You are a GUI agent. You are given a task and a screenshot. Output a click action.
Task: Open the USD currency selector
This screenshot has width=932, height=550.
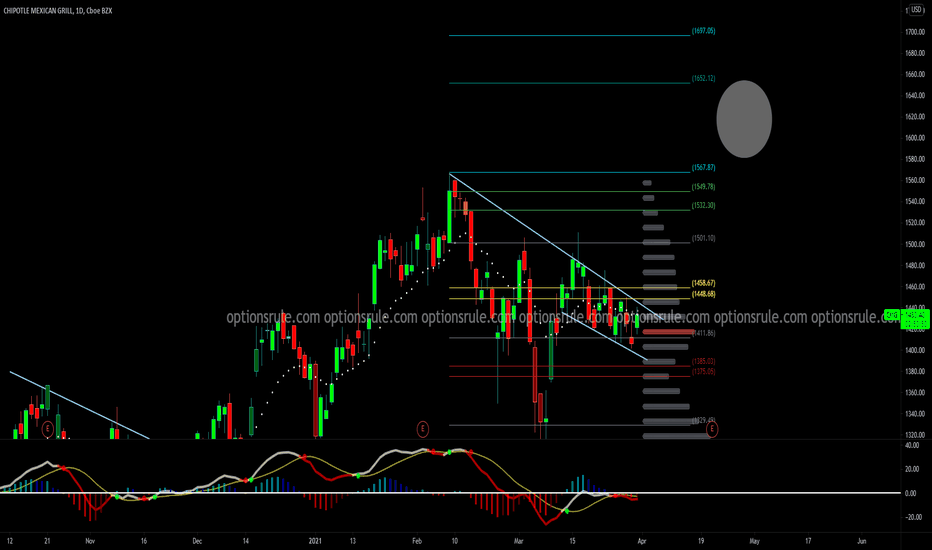[916, 10]
